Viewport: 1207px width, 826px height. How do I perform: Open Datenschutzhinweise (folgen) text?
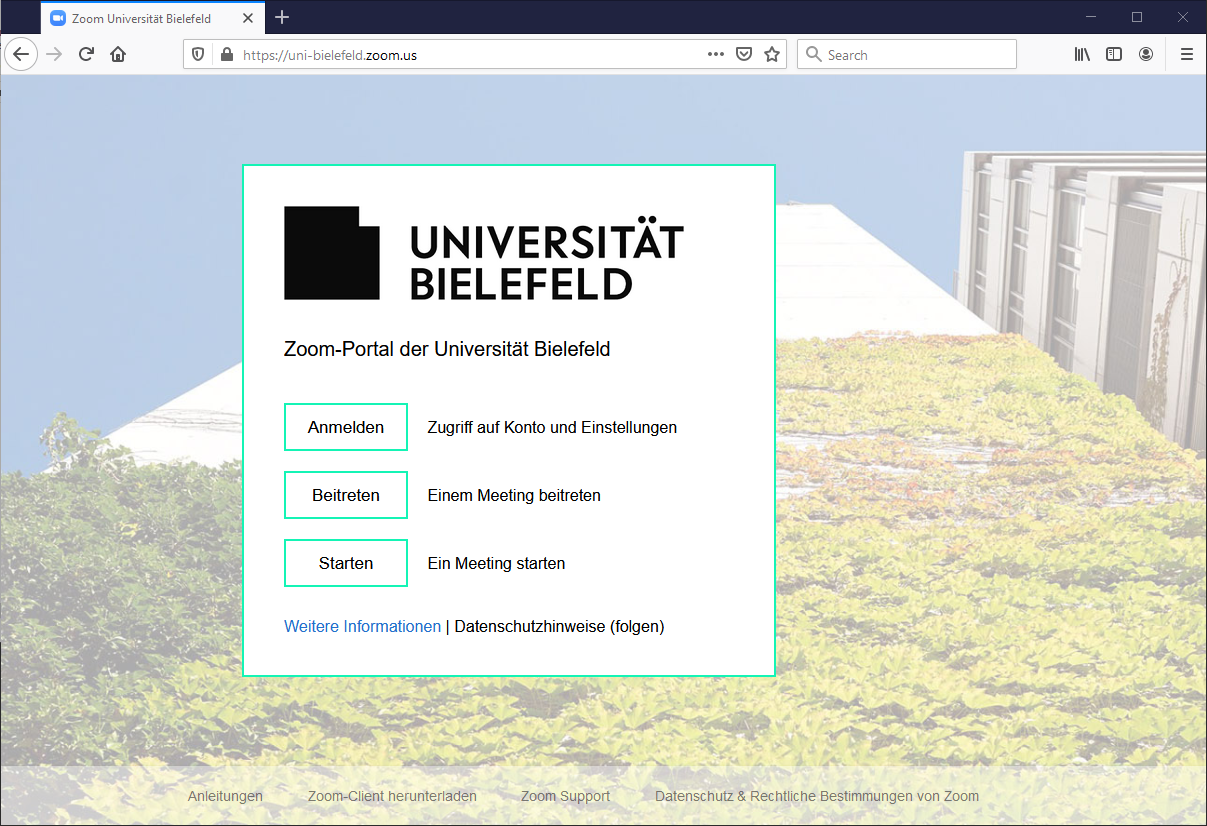pos(559,626)
